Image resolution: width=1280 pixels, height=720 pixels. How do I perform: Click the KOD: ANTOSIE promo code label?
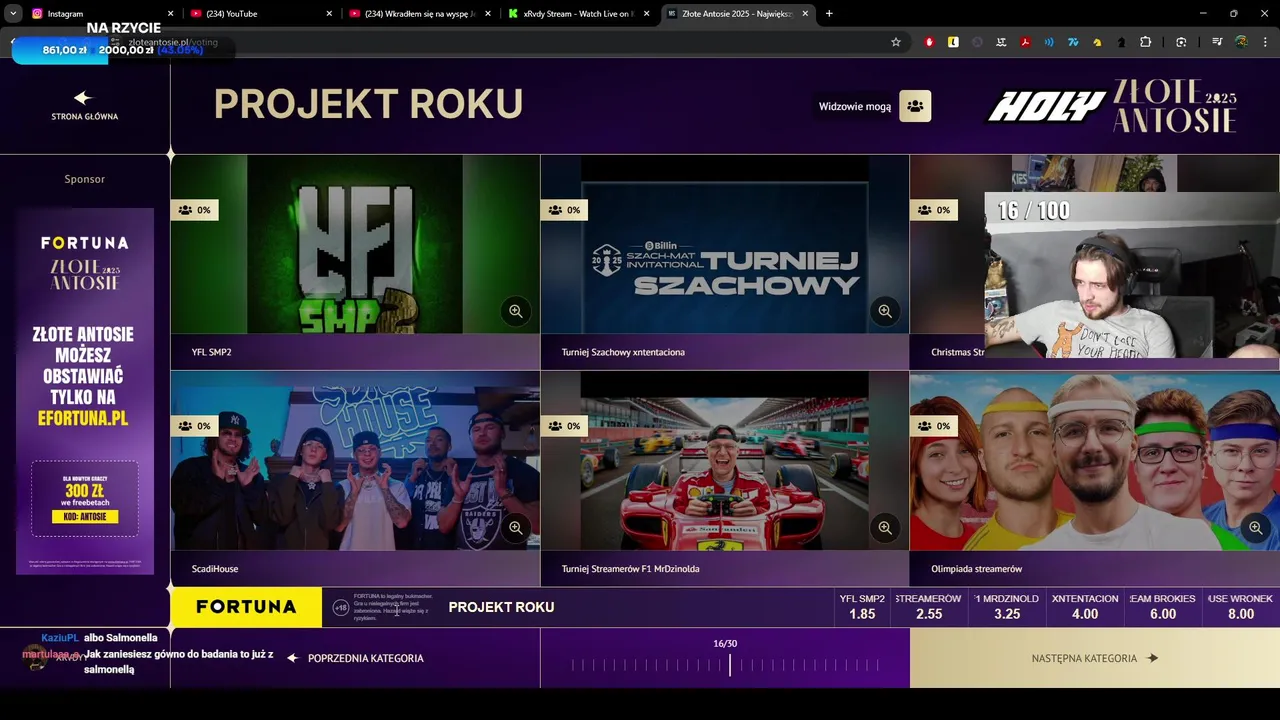click(x=85, y=517)
